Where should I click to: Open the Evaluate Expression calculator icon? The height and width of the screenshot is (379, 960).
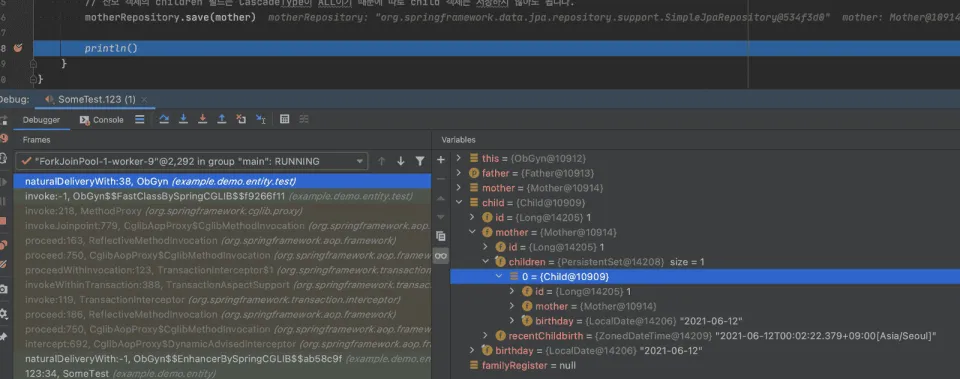(285, 119)
